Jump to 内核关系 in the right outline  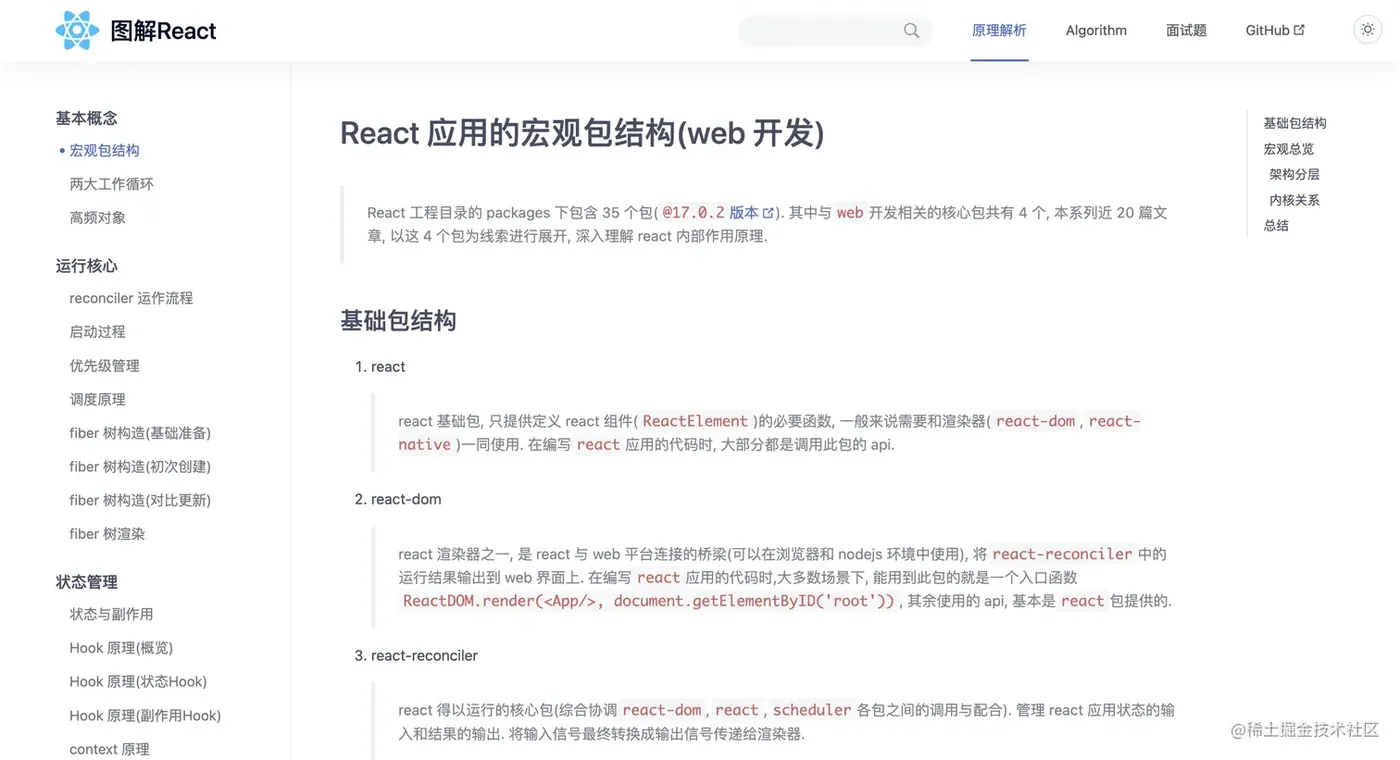pyautogui.click(x=1295, y=200)
